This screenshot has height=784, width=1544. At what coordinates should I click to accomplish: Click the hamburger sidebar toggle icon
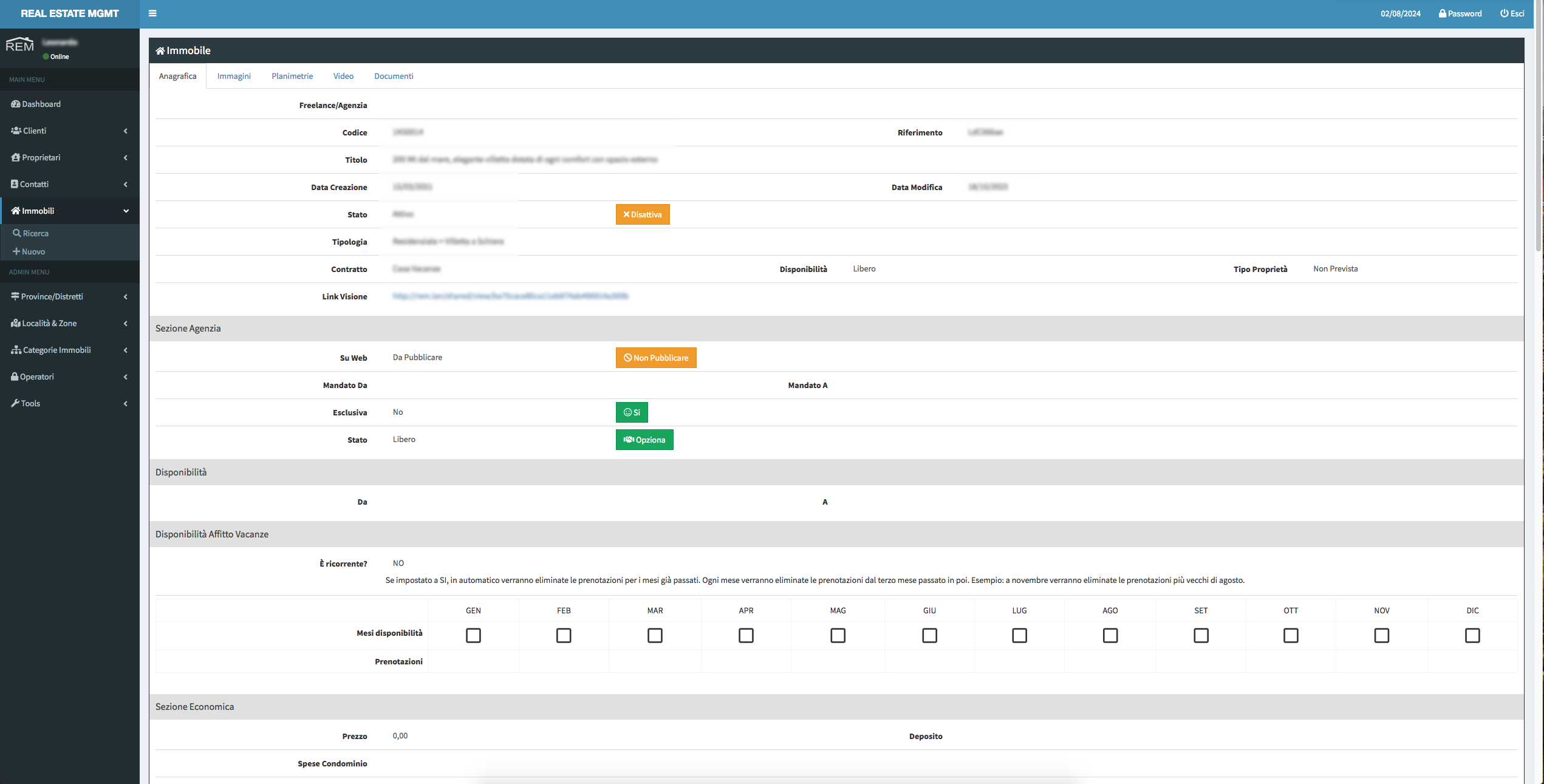coord(152,13)
